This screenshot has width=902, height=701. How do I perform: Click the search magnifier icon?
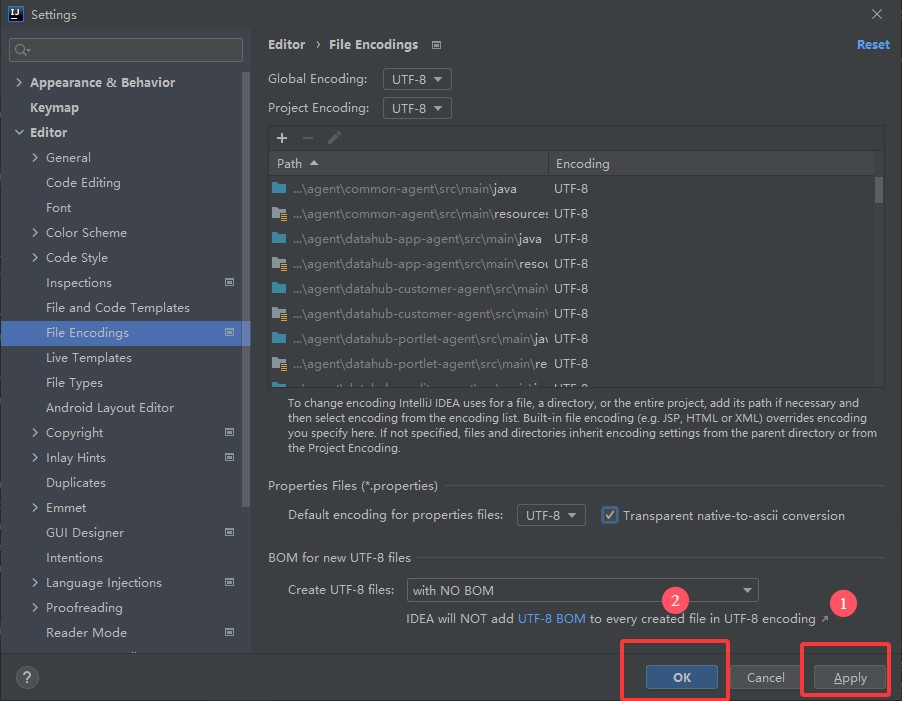[22, 50]
